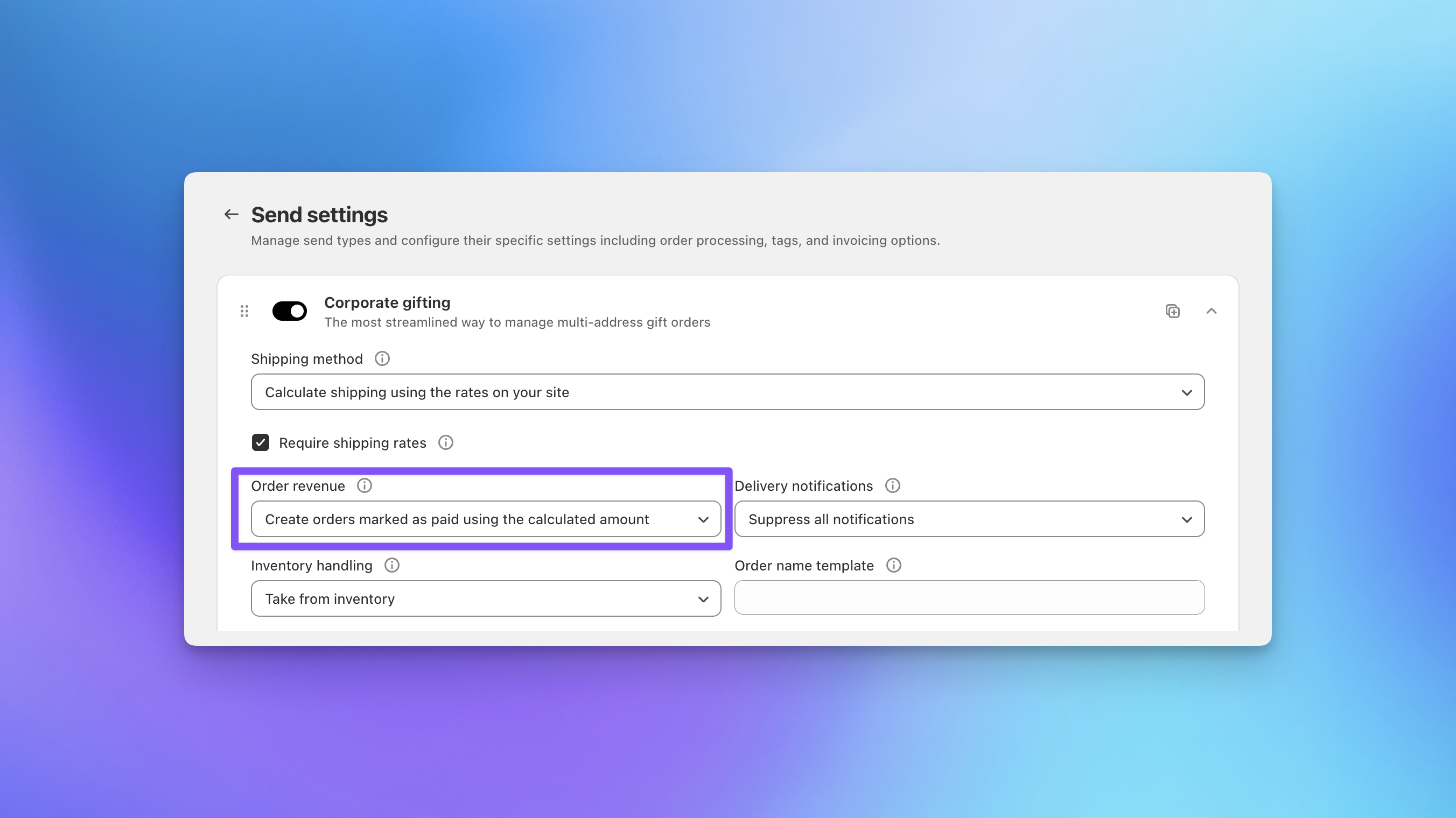Click the info icon next to Require shipping rates
The image size is (1456, 818).
click(445, 443)
